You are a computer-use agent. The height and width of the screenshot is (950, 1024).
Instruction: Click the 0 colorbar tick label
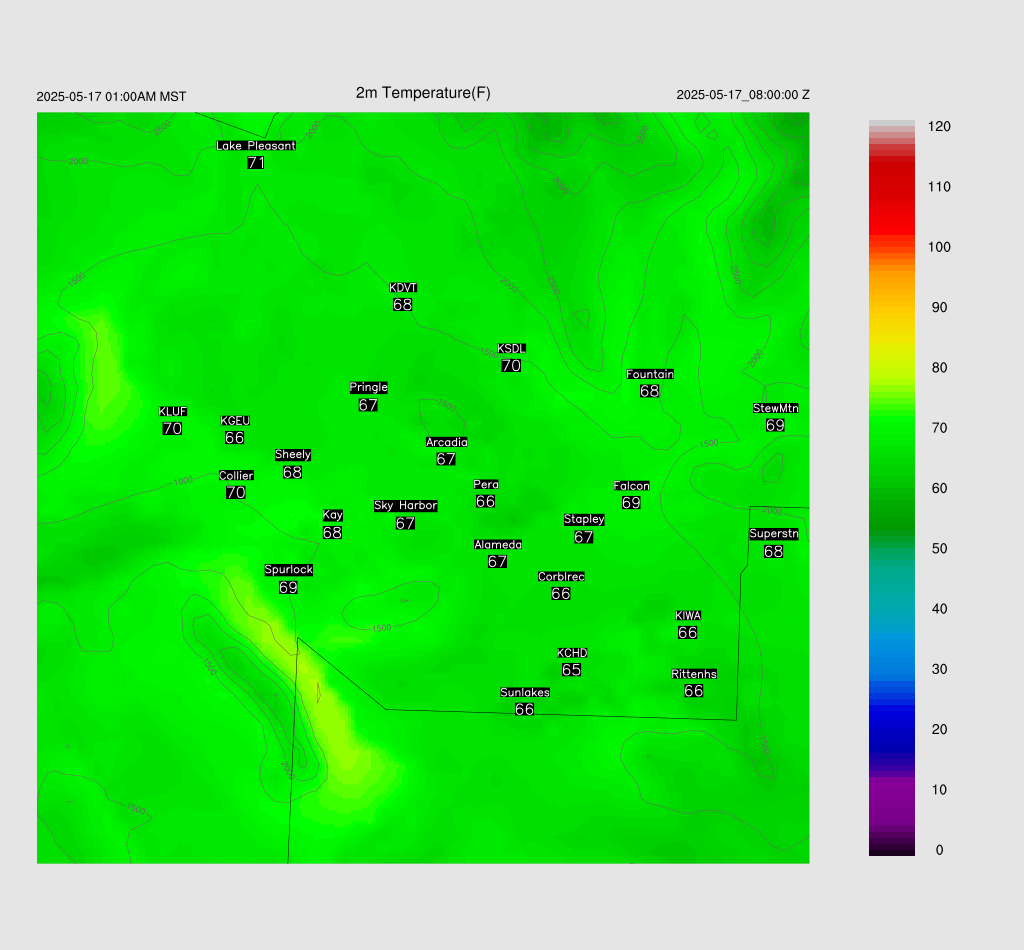coord(939,850)
